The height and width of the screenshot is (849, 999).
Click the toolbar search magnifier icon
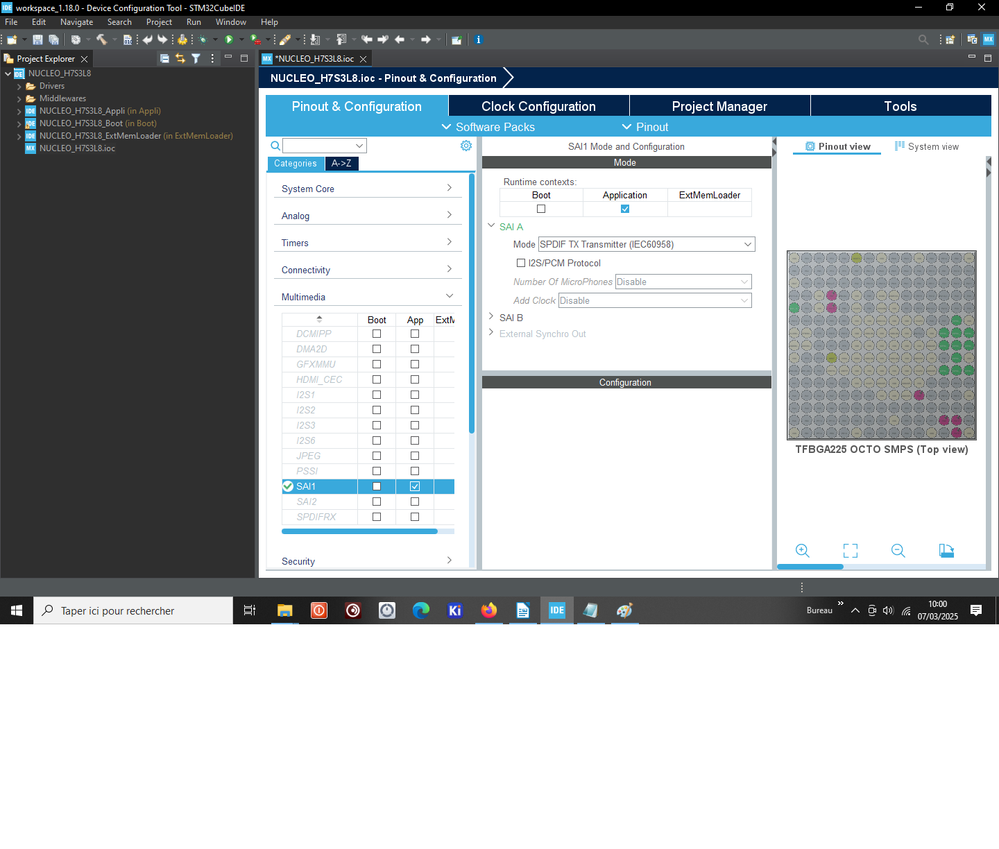923,39
